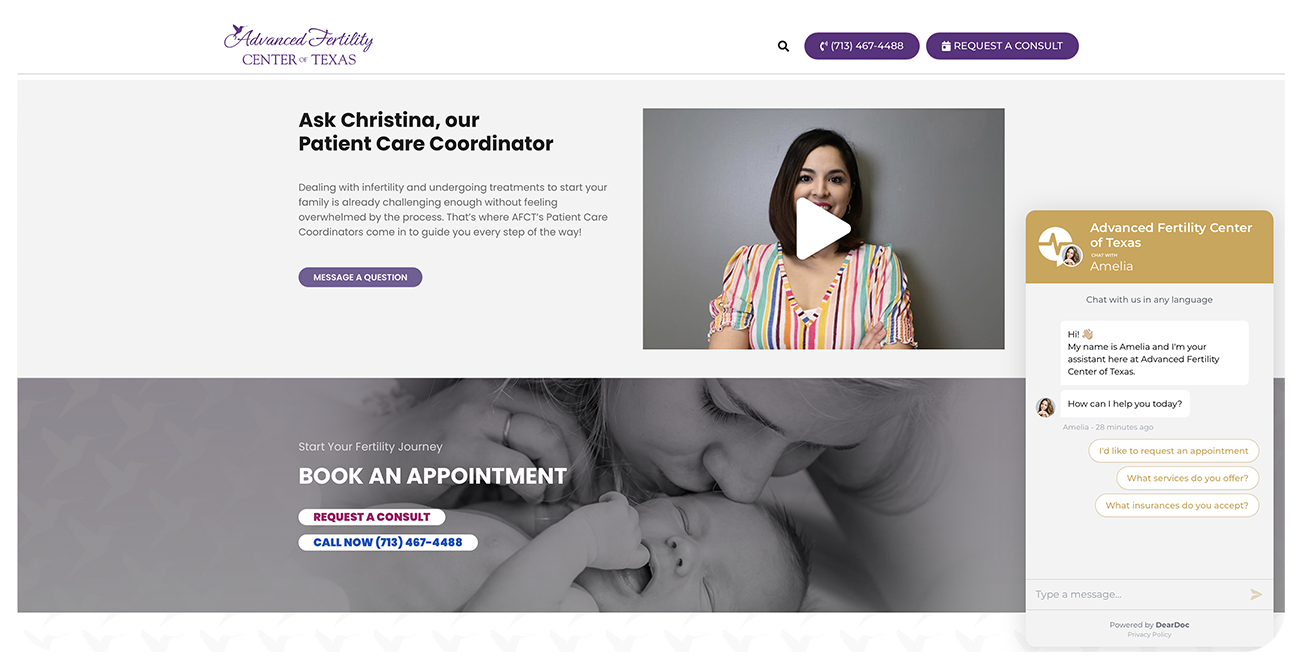Click the send arrow icon in chat
Image resolution: width=1304 pixels, height=669 pixels.
point(1256,594)
